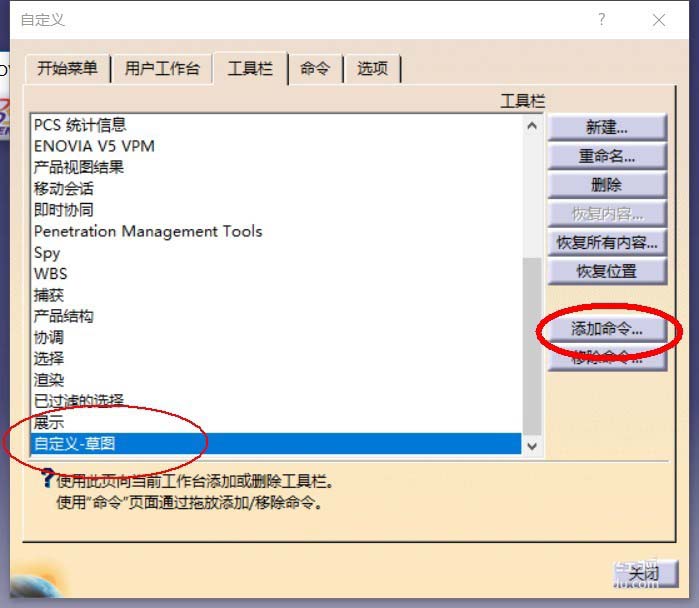Click the 恢复位置 button
The width and height of the screenshot is (699, 608).
[607, 271]
